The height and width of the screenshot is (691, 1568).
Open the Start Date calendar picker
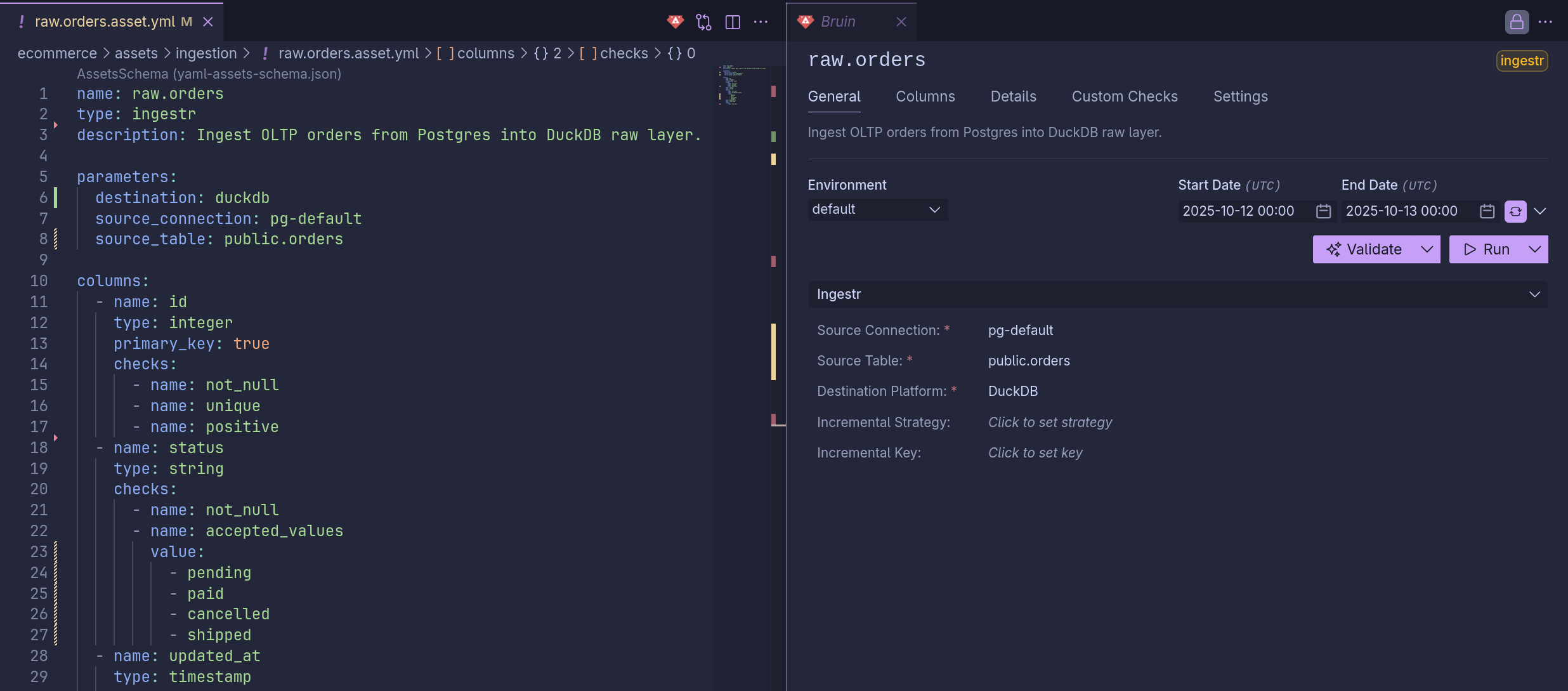1323,211
